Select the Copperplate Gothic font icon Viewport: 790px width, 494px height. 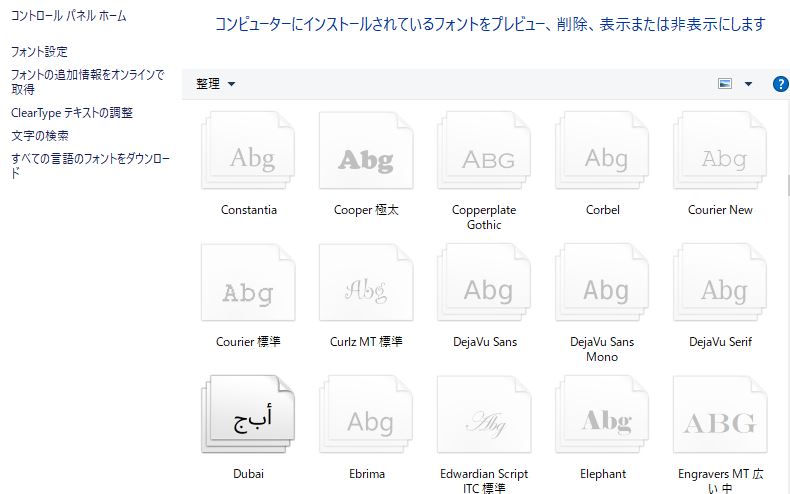pos(484,151)
